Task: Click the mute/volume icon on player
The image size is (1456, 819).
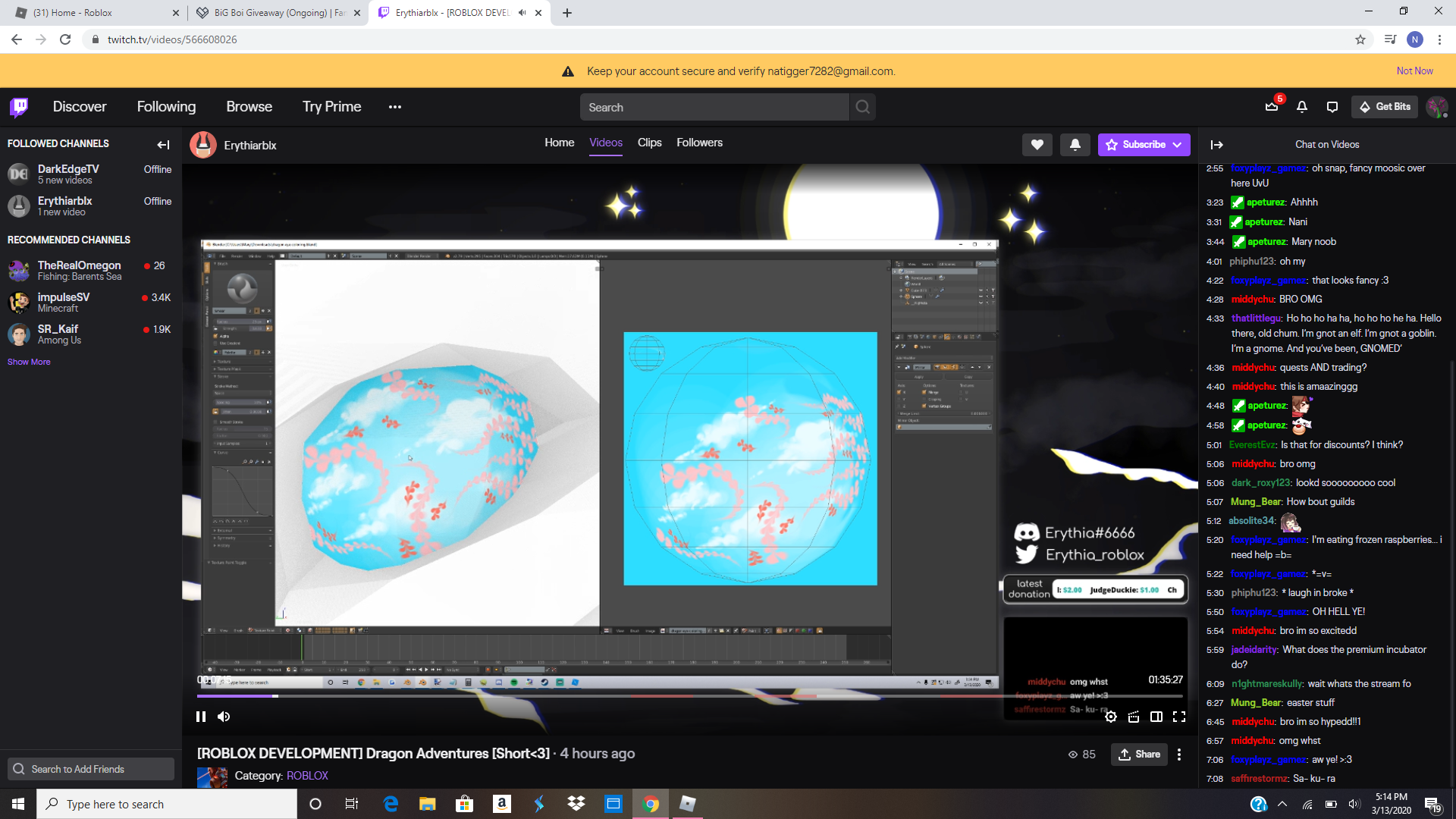Action: point(224,716)
